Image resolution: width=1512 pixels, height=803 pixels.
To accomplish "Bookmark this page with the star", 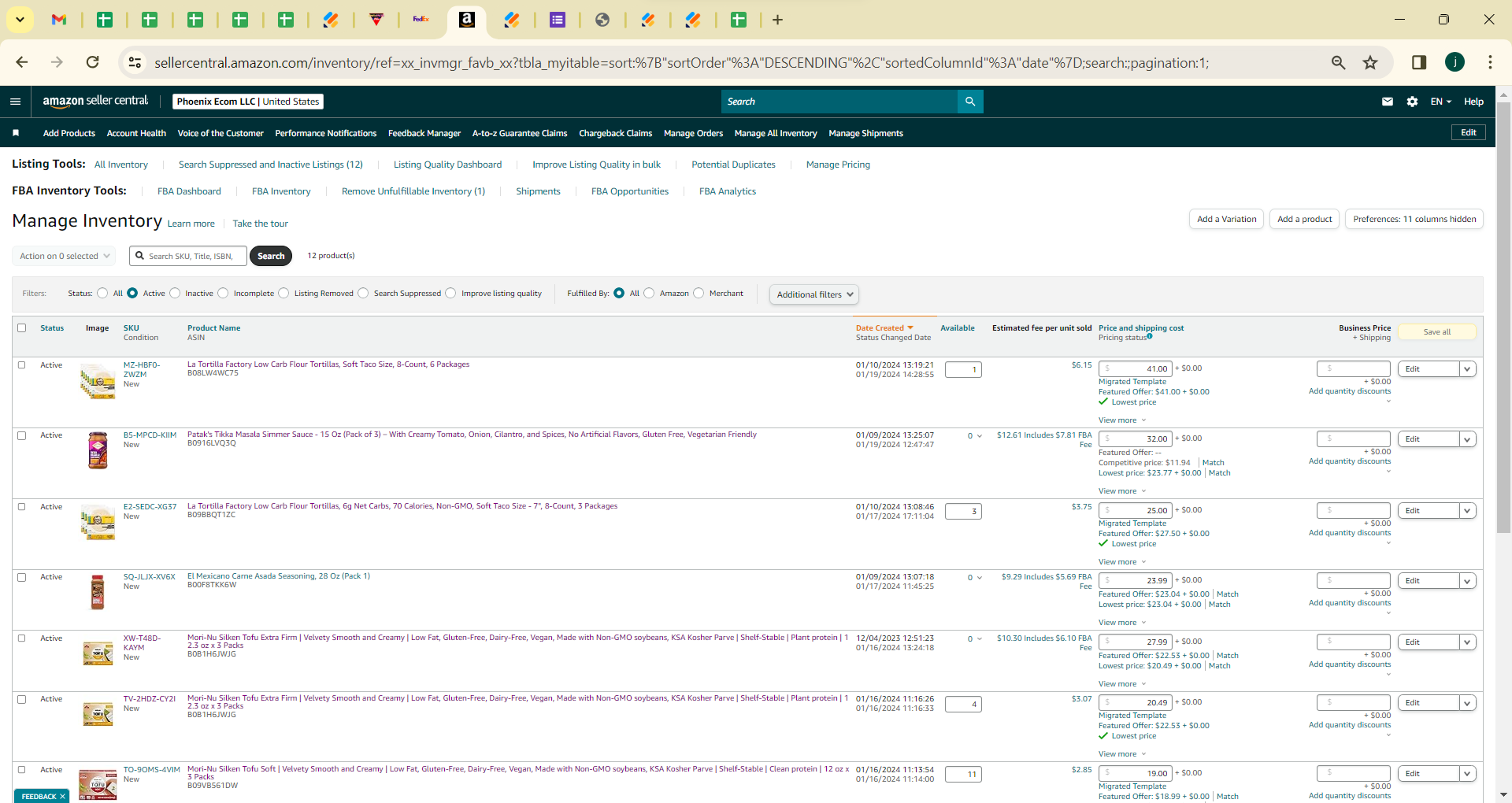I will click(1370, 62).
